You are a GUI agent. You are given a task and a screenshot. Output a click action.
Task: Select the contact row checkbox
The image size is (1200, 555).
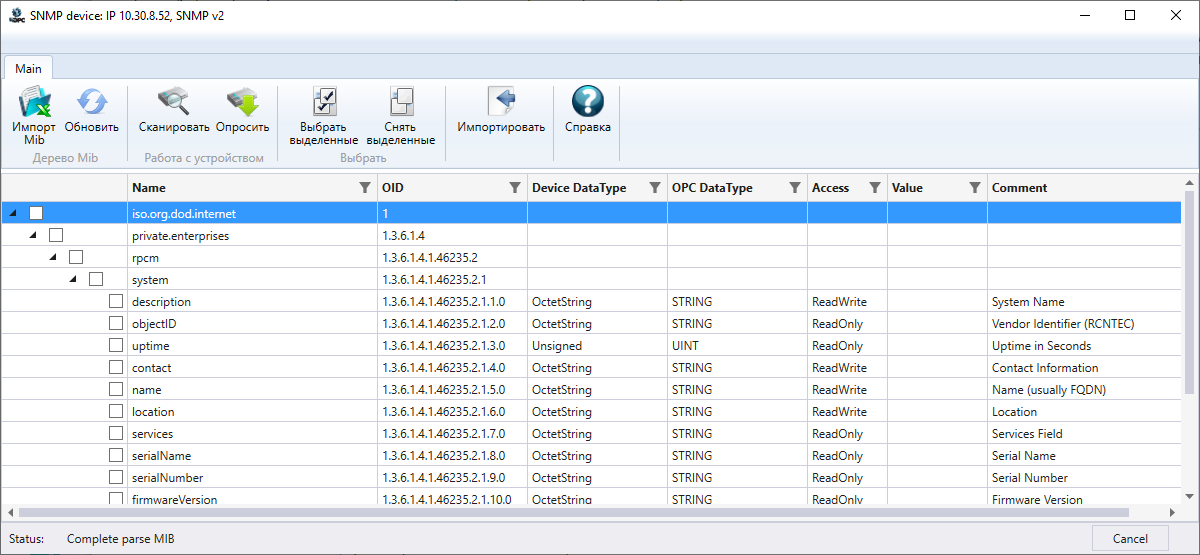116,367
